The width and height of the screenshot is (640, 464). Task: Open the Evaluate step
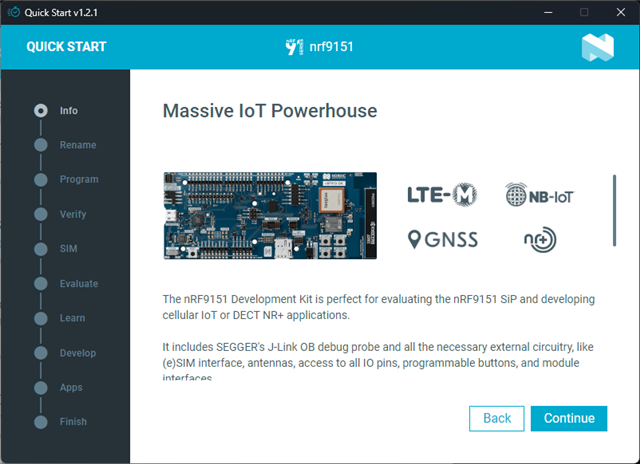(79, 284)
